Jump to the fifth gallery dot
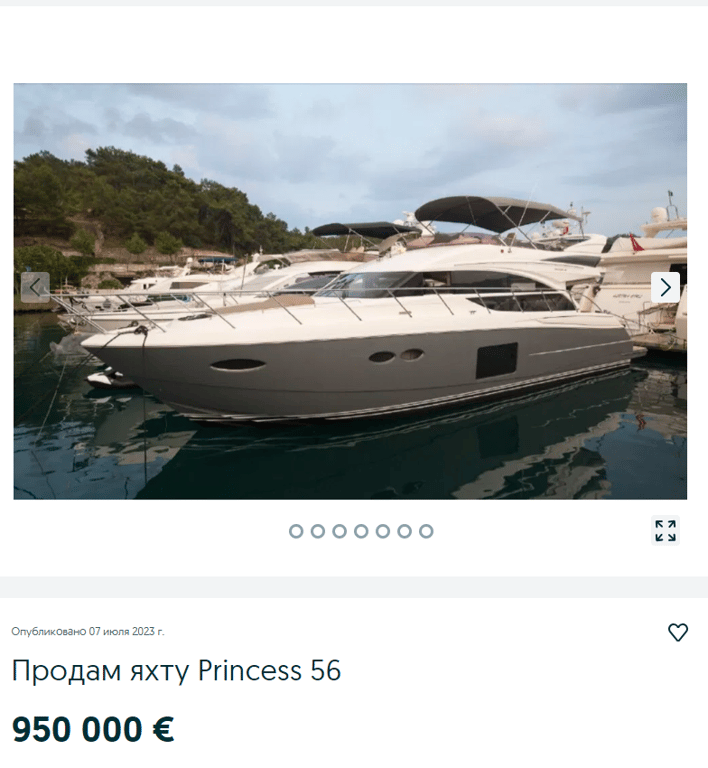Image resolution: width=708 pixels, height=768 pixels. 383,531
